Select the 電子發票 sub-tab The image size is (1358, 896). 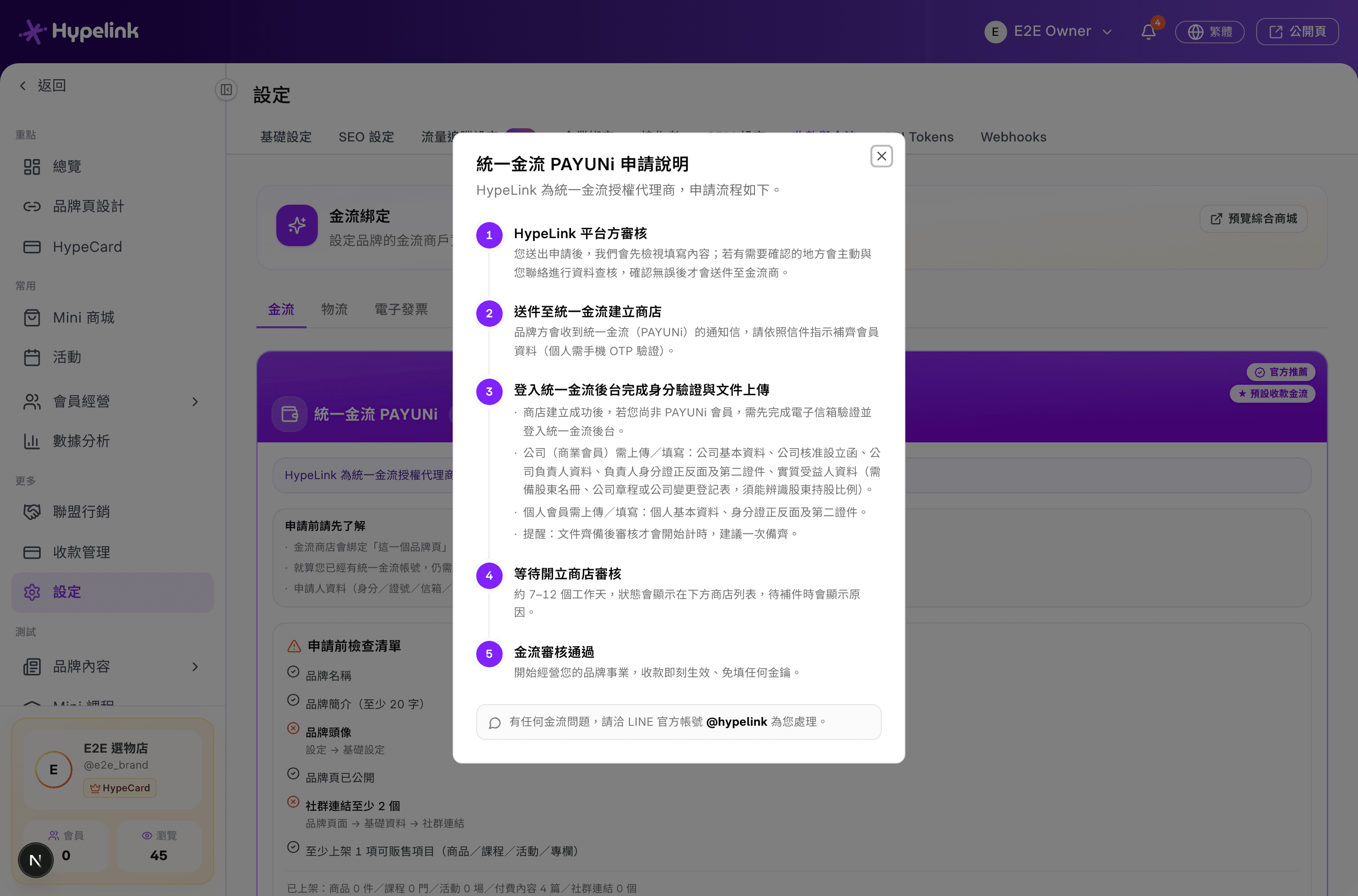(401, 310)
